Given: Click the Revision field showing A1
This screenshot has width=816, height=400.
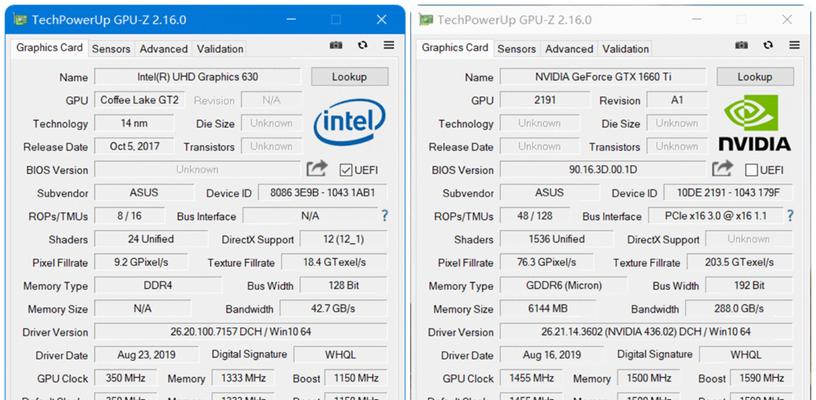Looking at the screenshot, I should pos(677,100).
